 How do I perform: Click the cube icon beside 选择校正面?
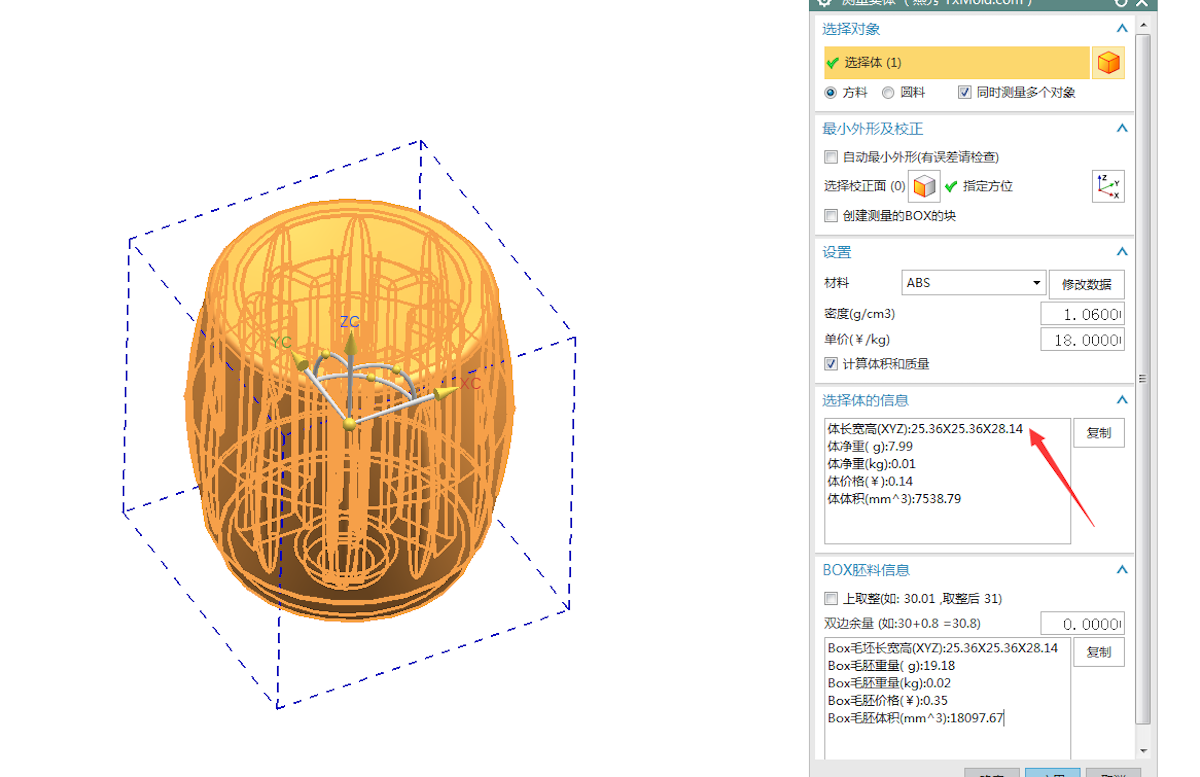(926, 186)
